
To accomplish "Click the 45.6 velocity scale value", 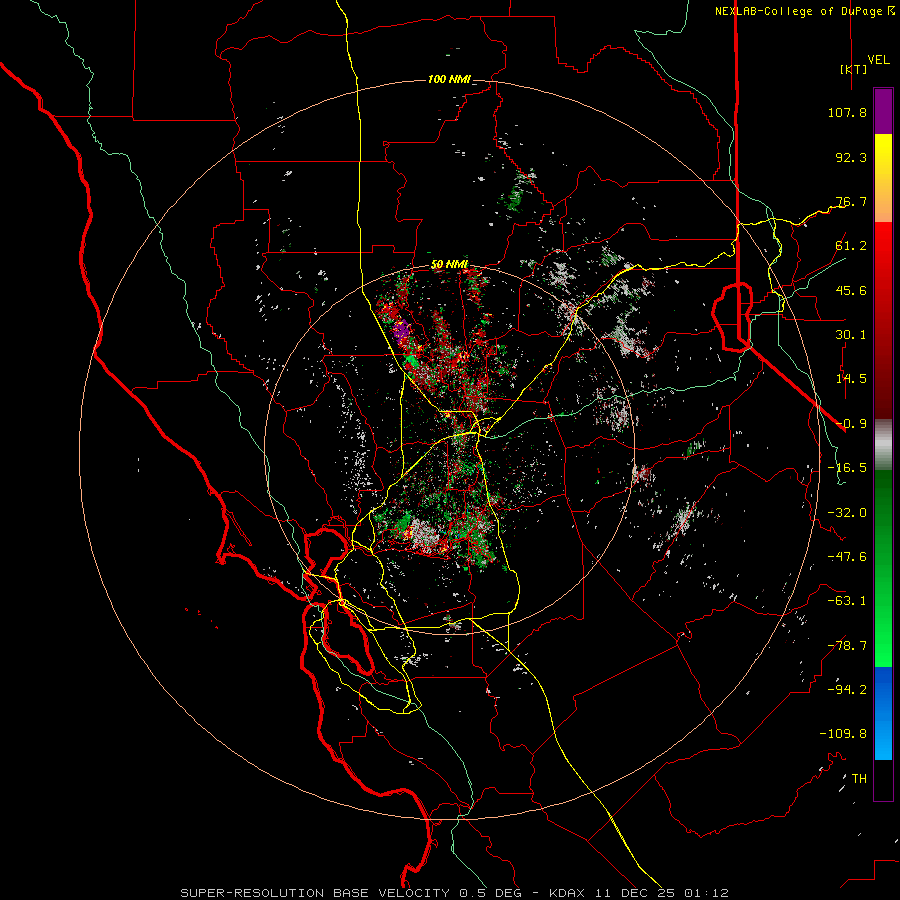I will point(851,290).
